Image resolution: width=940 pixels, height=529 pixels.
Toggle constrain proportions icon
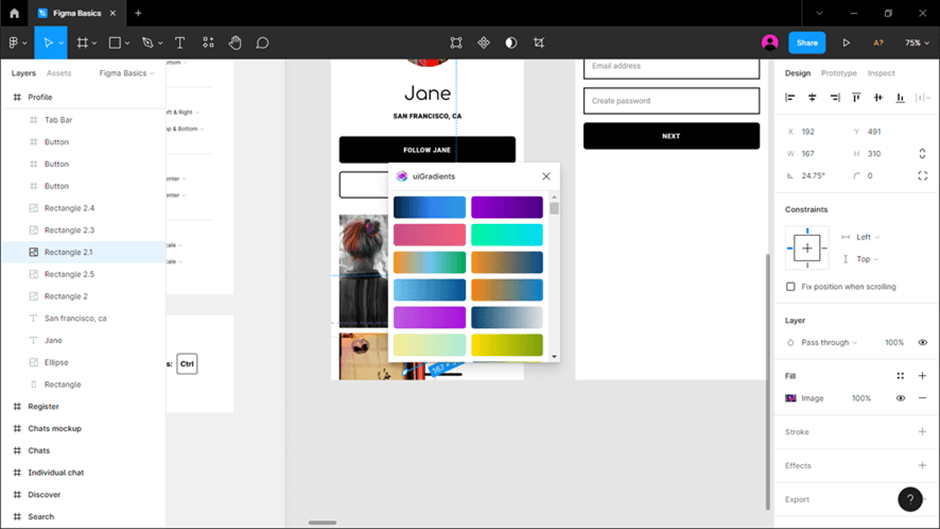pyautogui.click(x=922, y=154)
